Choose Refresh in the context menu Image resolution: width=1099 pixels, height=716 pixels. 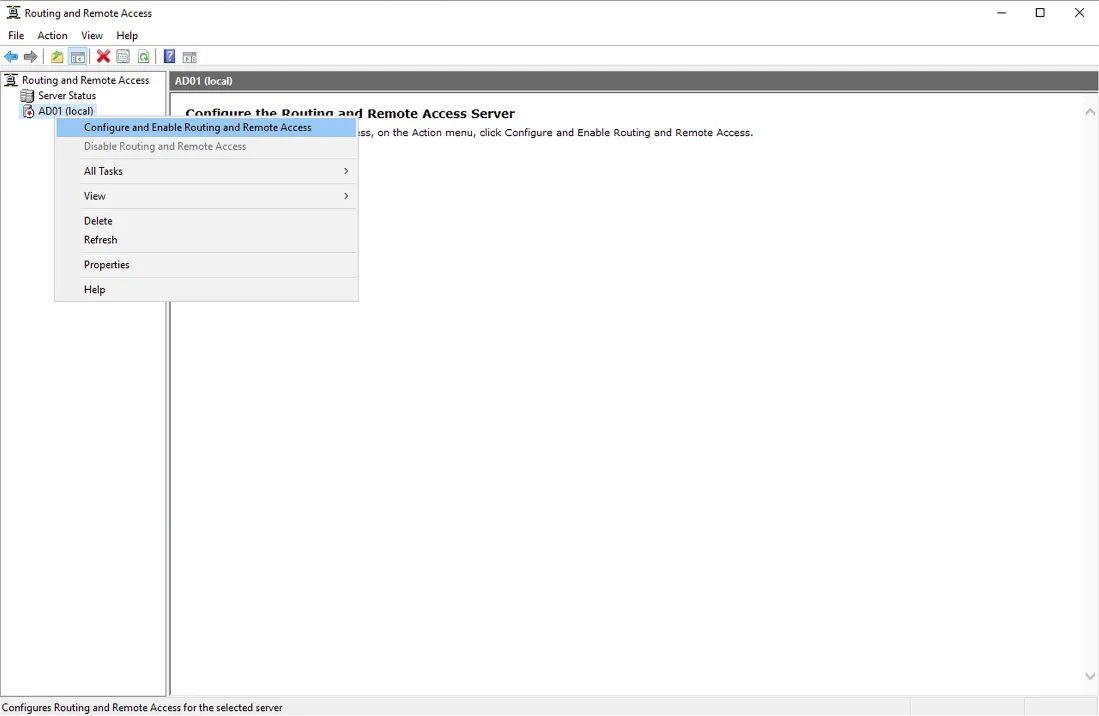101,240
